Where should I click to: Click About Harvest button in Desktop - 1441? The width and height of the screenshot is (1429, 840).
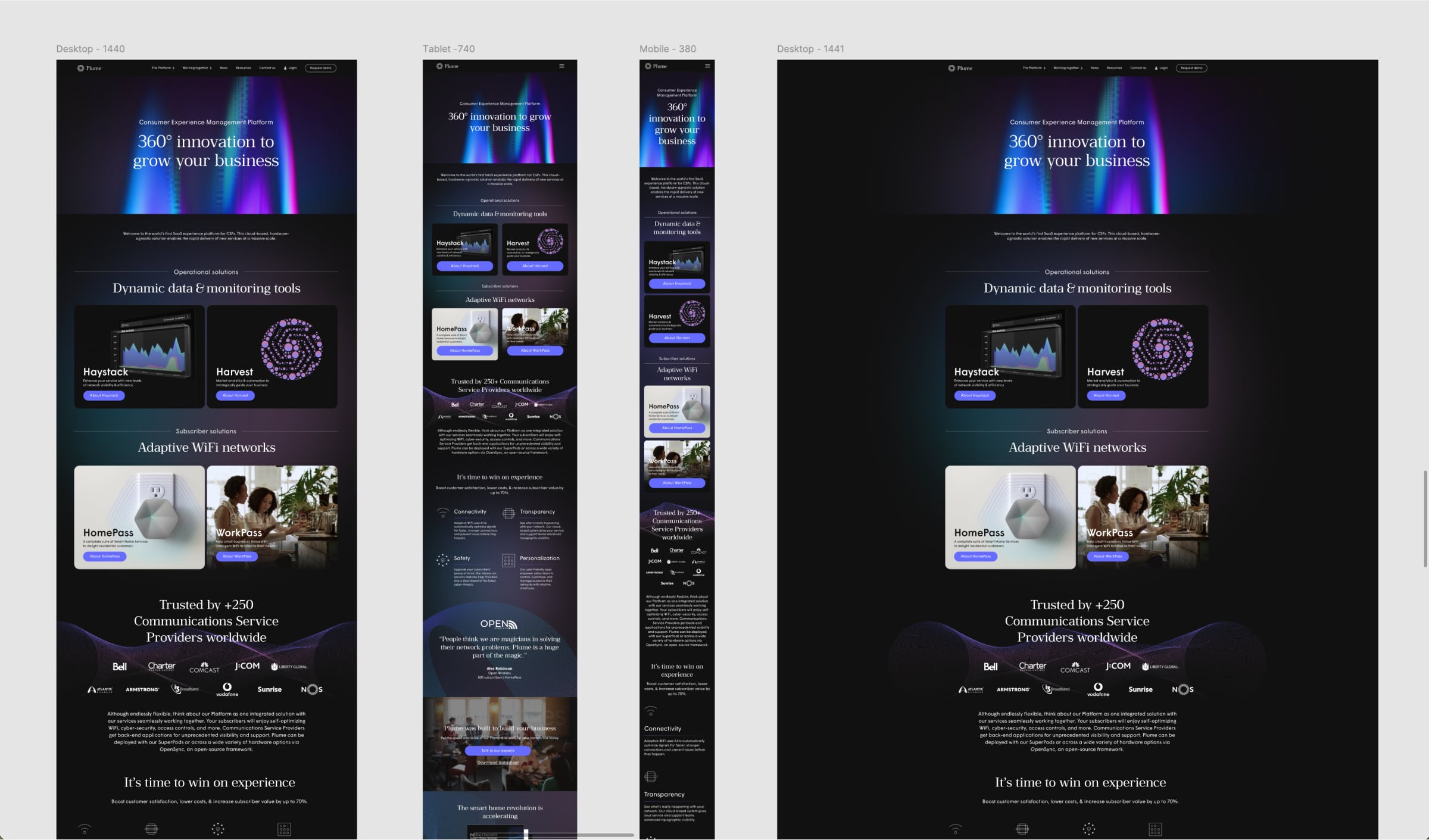click(x=1106, y=395)
